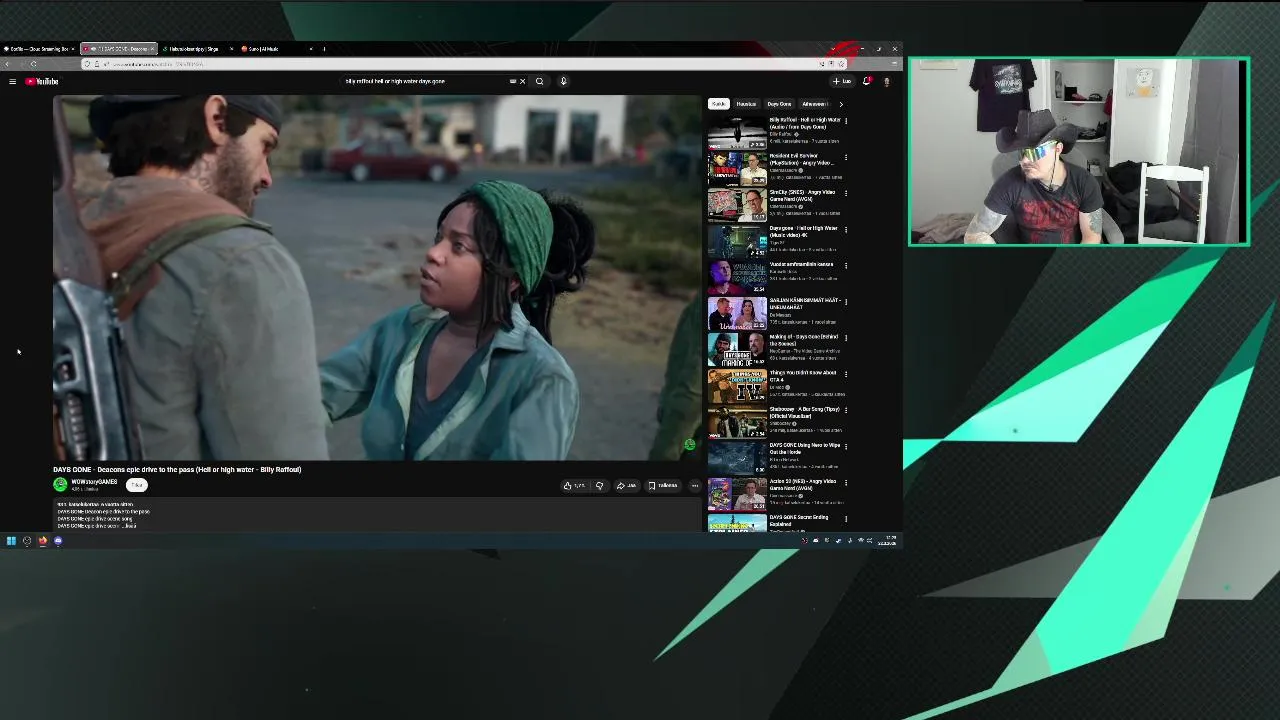
Task: Open the Discord taskbar icon
Action: pyautogui.click(x=58, y=541)
